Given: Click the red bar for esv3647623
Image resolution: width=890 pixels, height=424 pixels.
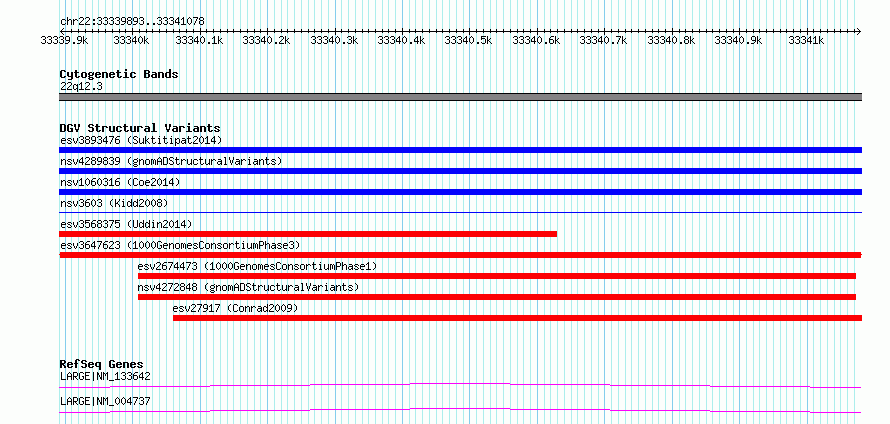Looking at the screenshot, I should pos(460,255).
